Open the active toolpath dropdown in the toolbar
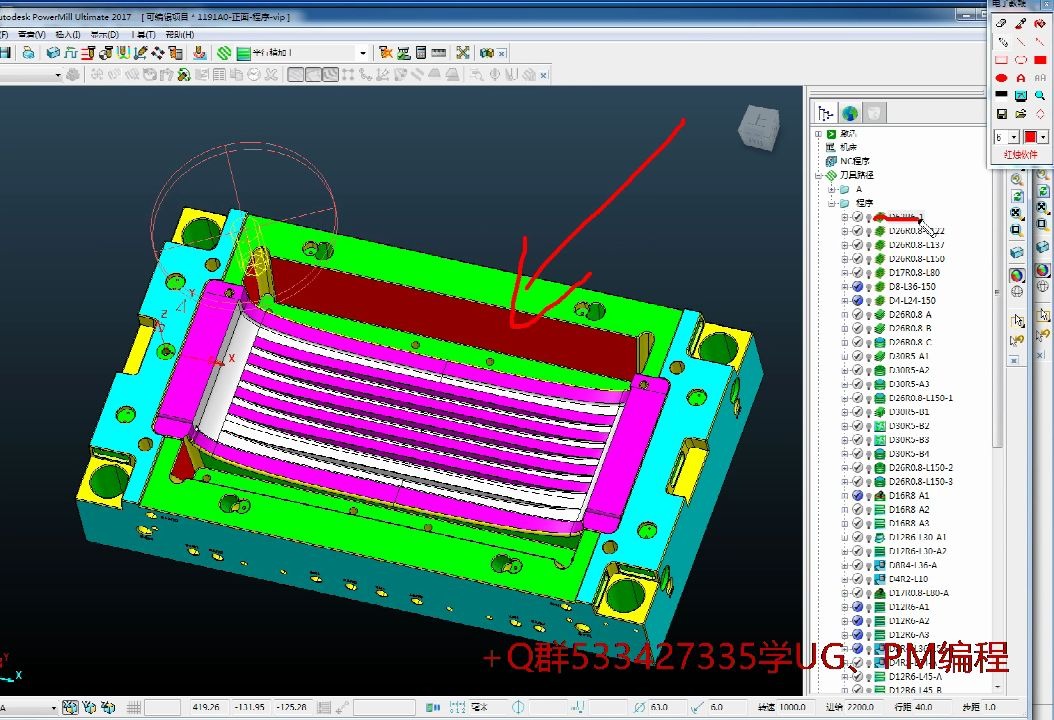 (363, 52)
